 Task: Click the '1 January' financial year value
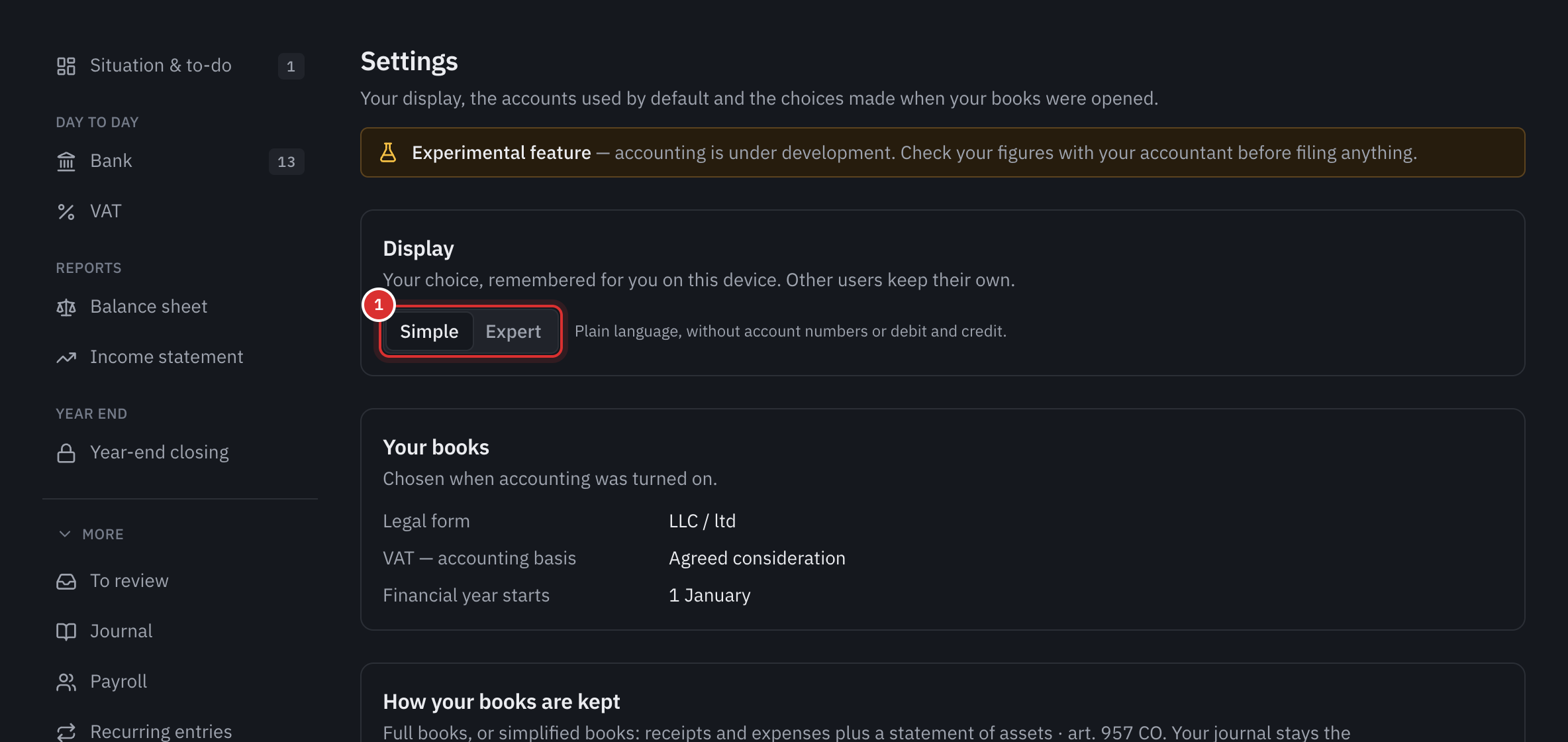710,596
